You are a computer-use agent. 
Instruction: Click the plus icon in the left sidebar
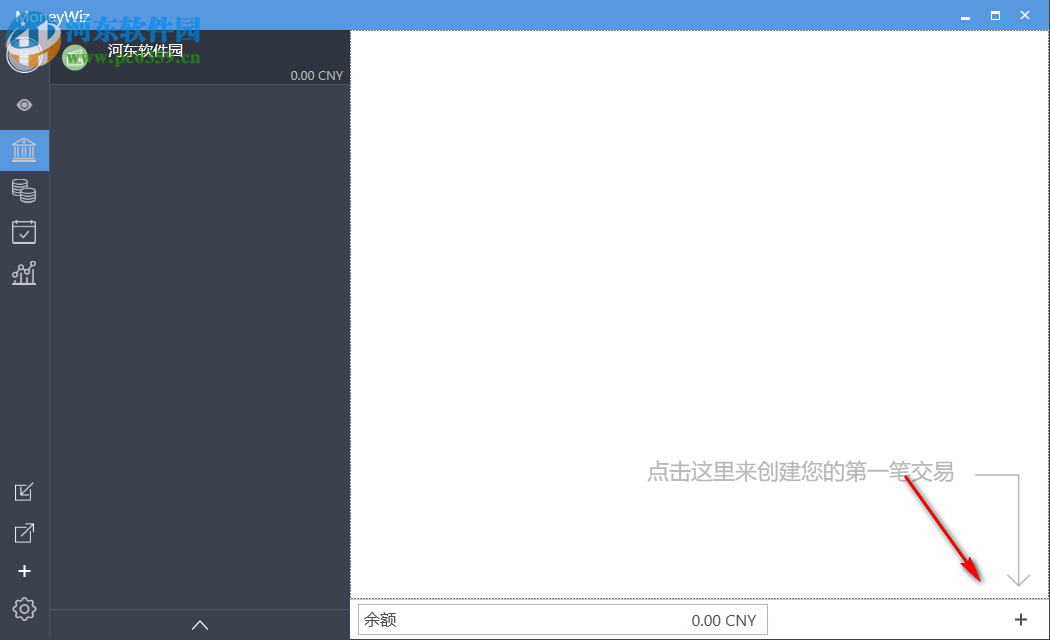24,571
